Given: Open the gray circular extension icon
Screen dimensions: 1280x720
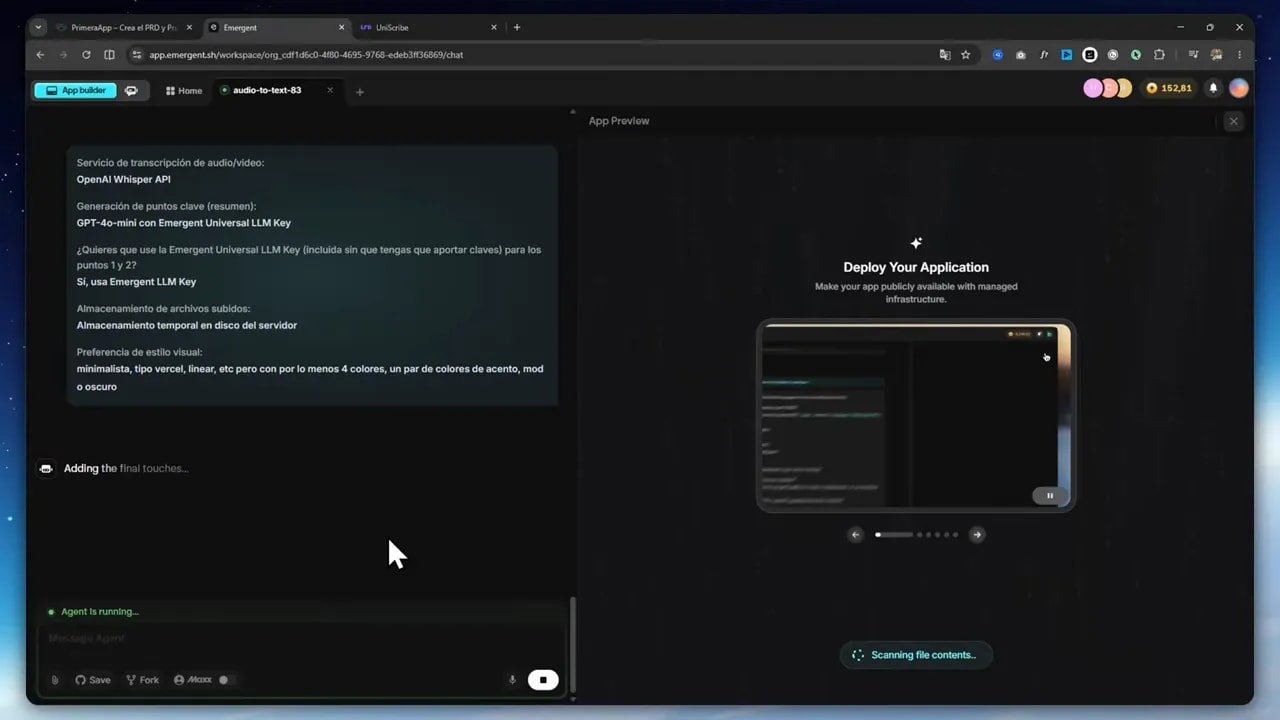Looking at the screenshot, I should click(x=1113, y=55).
